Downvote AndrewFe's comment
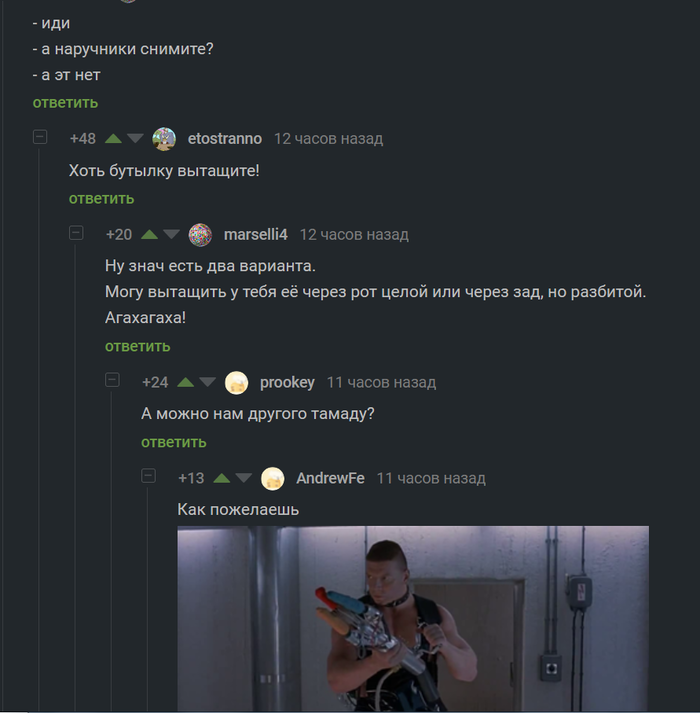700x713 pixels. (x=243, y=478)
